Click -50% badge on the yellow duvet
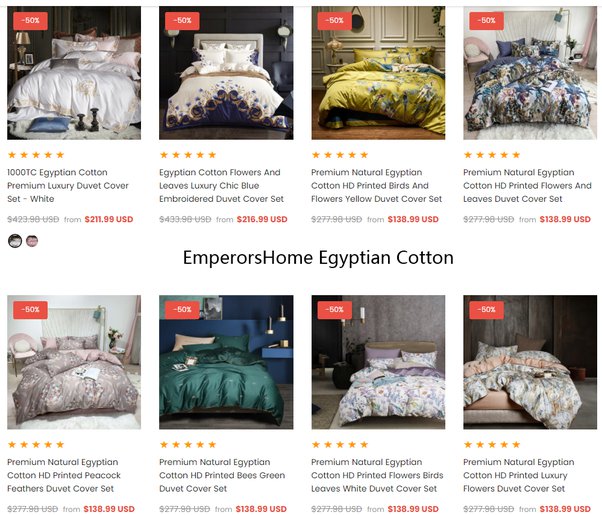 point(334,20)
